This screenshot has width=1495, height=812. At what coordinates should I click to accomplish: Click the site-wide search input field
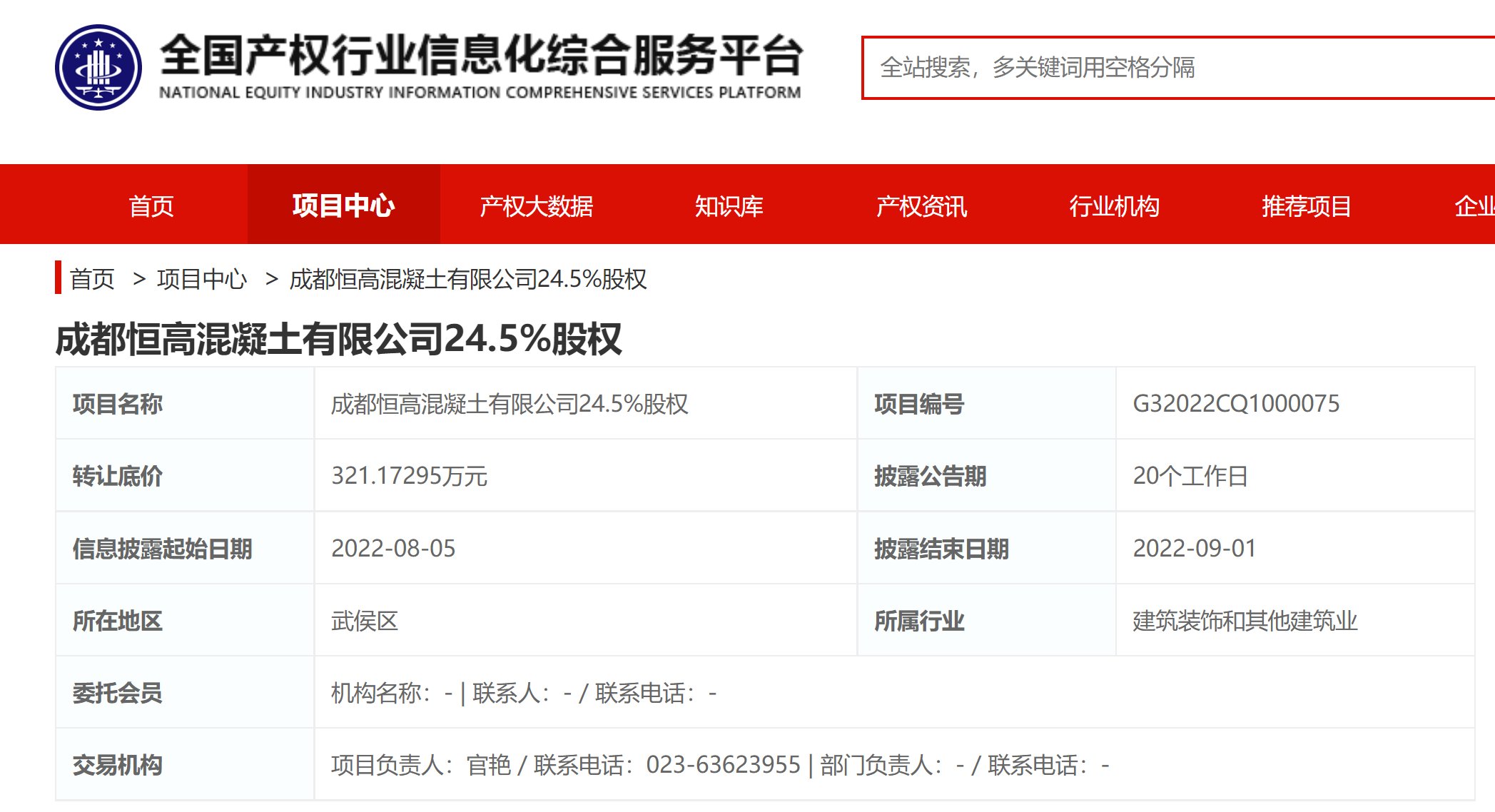(1178, 68)
